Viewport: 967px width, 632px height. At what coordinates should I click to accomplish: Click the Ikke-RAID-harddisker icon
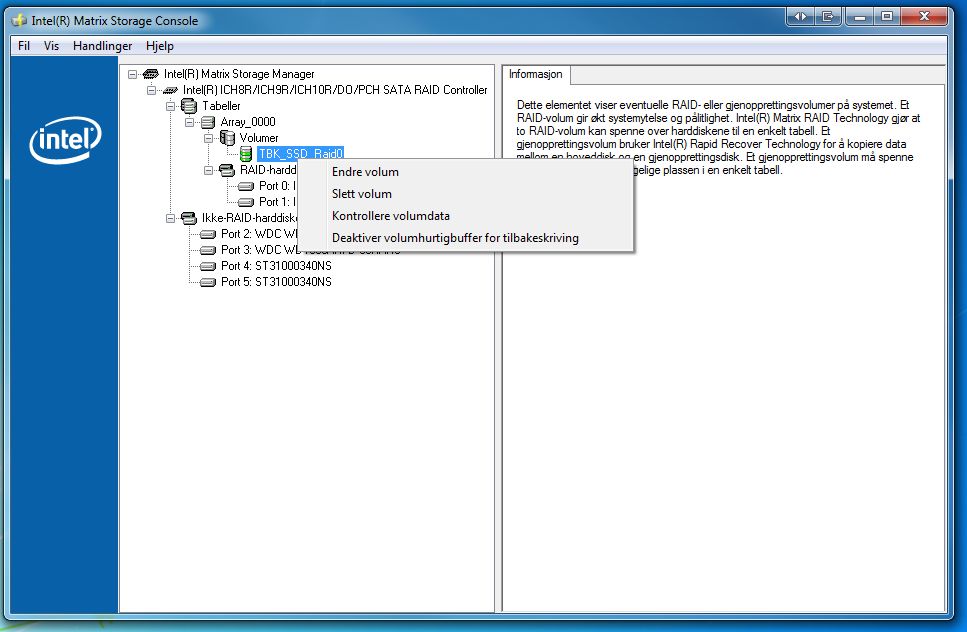(189, 218)
